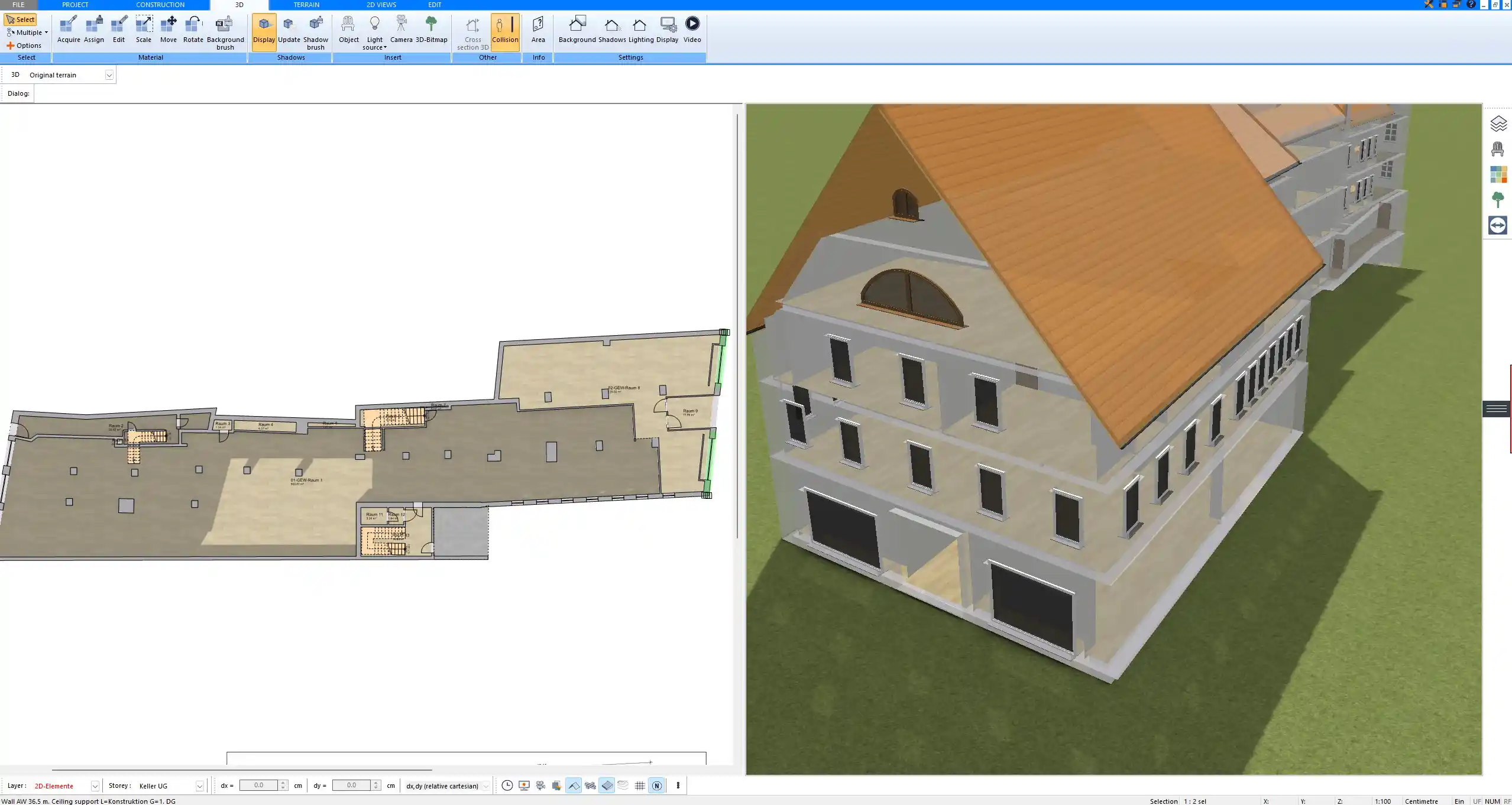Click the vertical scrollbar of the 2D view
Screen dimensions: 1512x805
pyautogui.click(x=737, y=326)
